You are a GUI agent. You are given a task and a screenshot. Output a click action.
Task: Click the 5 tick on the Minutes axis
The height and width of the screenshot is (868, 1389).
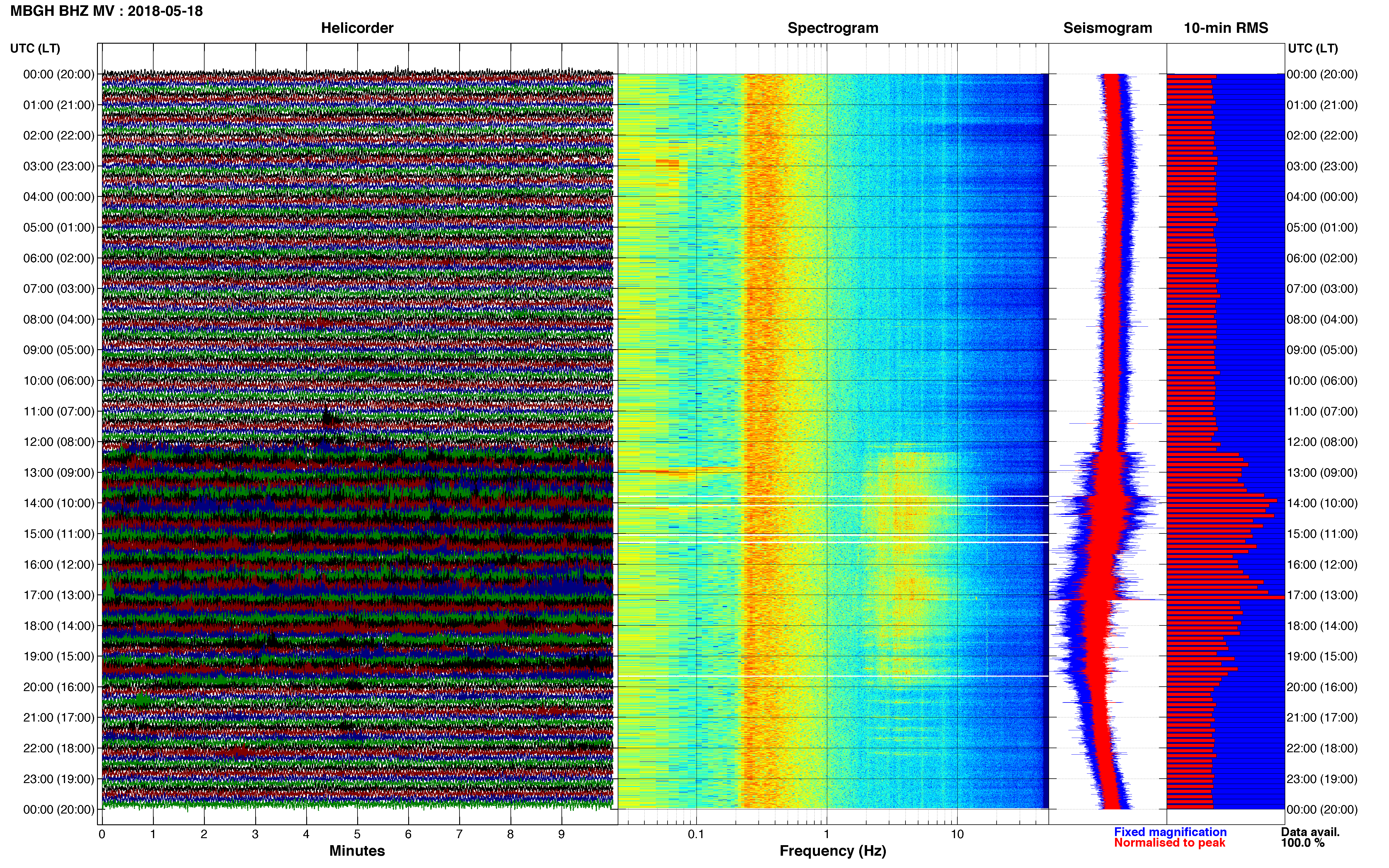[357, 834]
